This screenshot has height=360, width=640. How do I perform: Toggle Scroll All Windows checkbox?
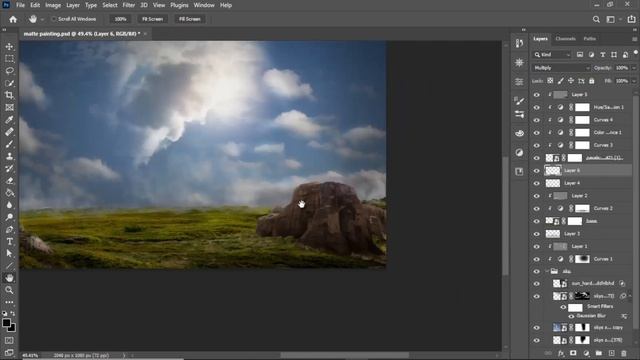(53, 19)
